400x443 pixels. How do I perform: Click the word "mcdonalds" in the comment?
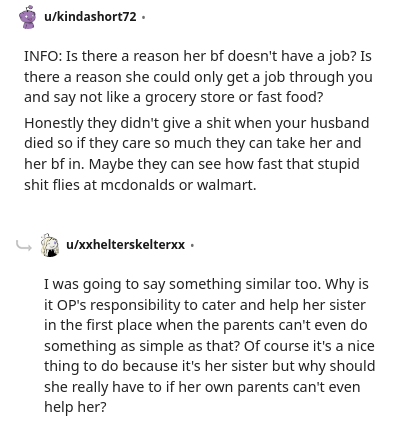pyautogui.click(x=138, y=185)
